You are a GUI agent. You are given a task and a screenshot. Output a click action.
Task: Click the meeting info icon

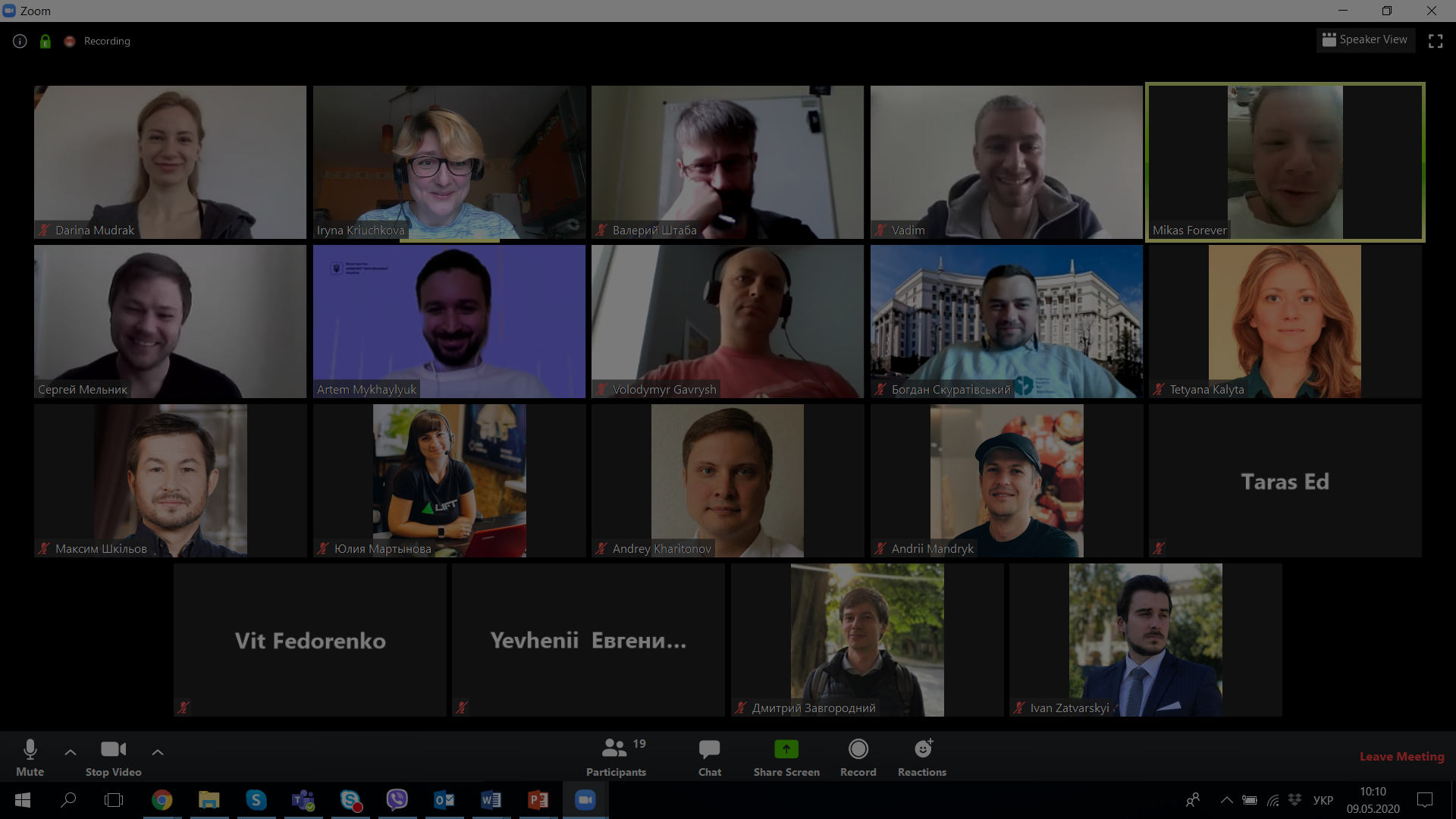click(20, 42)
